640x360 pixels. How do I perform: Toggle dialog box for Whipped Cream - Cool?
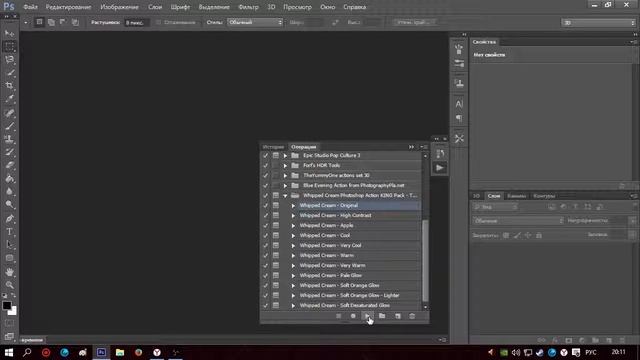pyautogui.click(x=276, y=236)
